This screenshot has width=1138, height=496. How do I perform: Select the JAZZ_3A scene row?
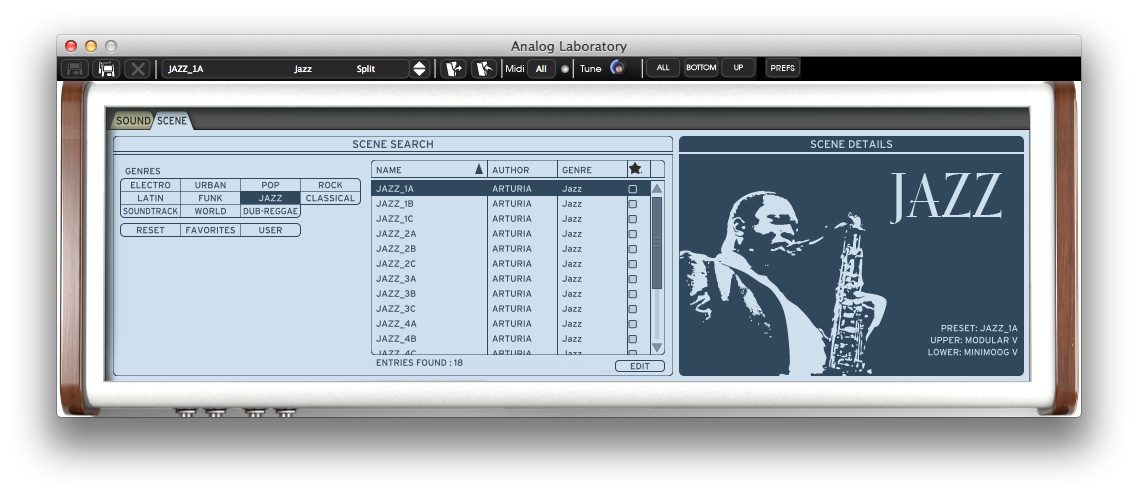click(510, 279)
